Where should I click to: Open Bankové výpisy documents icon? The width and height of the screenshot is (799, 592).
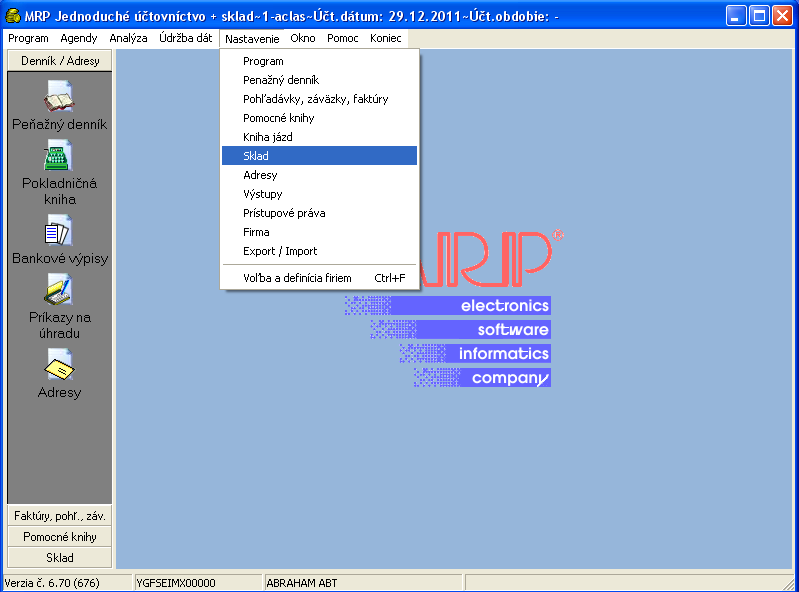point(59,230)
